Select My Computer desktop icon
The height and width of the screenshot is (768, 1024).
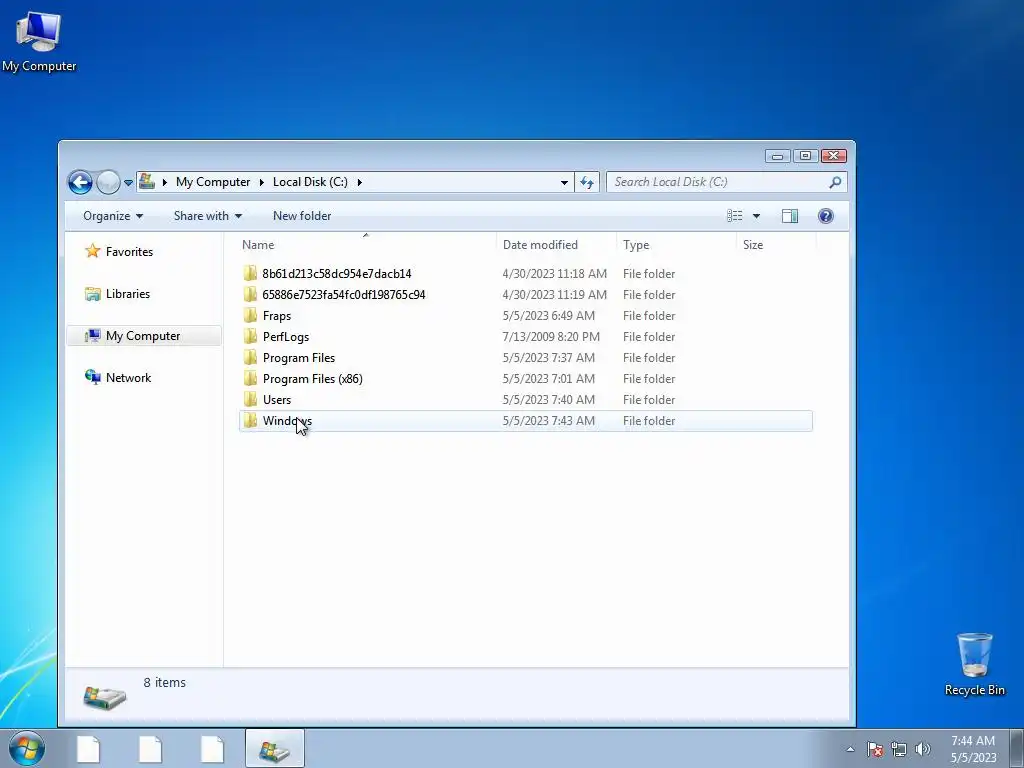pyautogui.click(x=39, y=41)
